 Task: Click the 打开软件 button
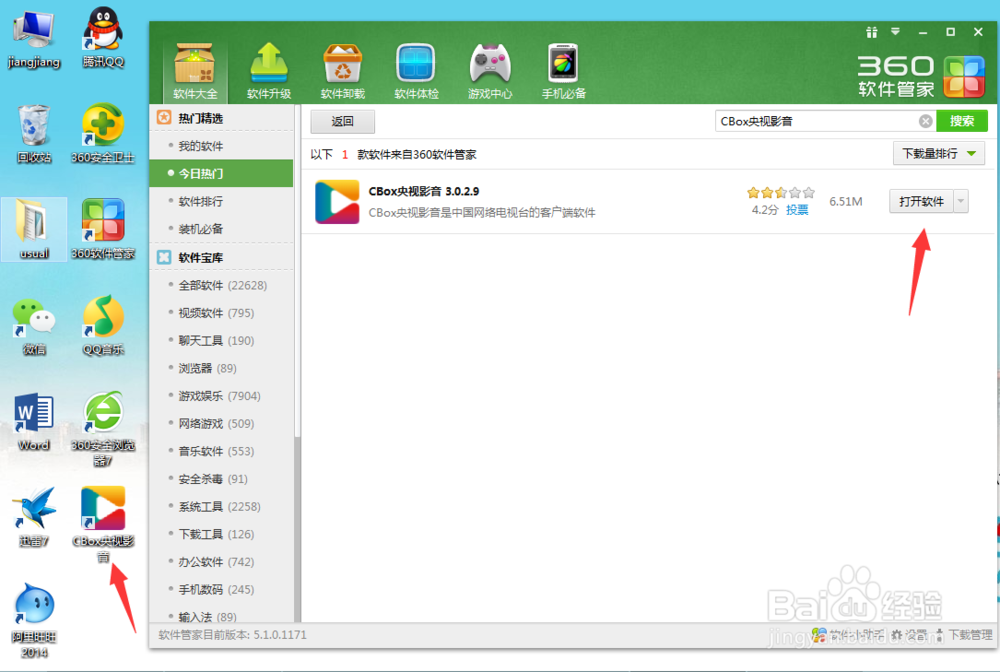(x=921, y=201)
